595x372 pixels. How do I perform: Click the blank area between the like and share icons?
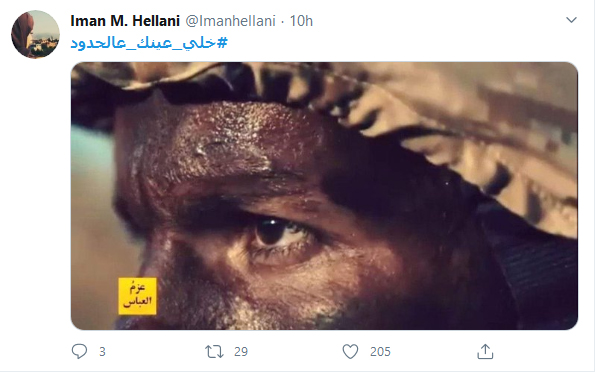(434, 352)
